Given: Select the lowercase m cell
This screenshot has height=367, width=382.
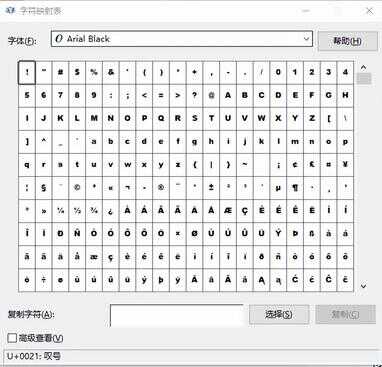Looking at the screenshot, I should click(x=295, y=142).
